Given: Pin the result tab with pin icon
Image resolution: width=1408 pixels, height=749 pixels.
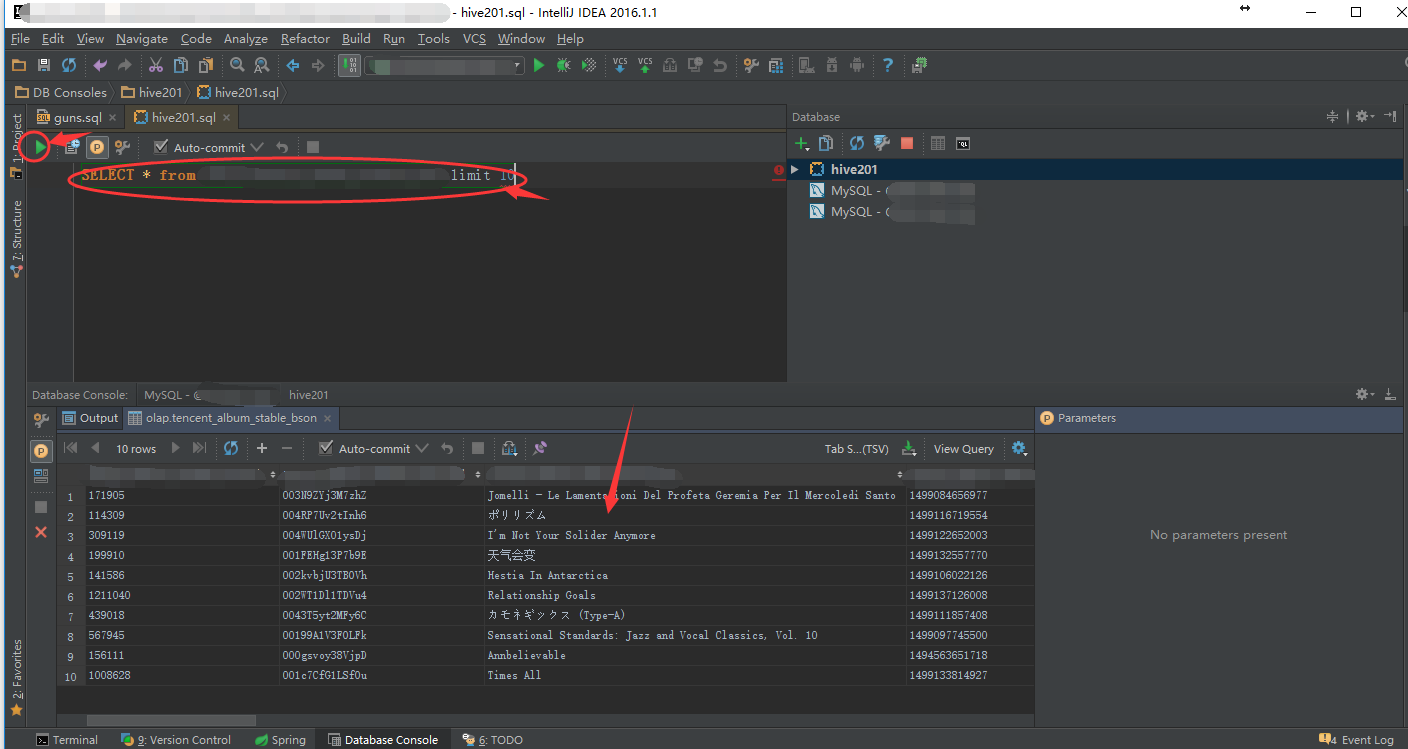Looking at the screenshot, I should pyautogui.click(x=540, y=448).
